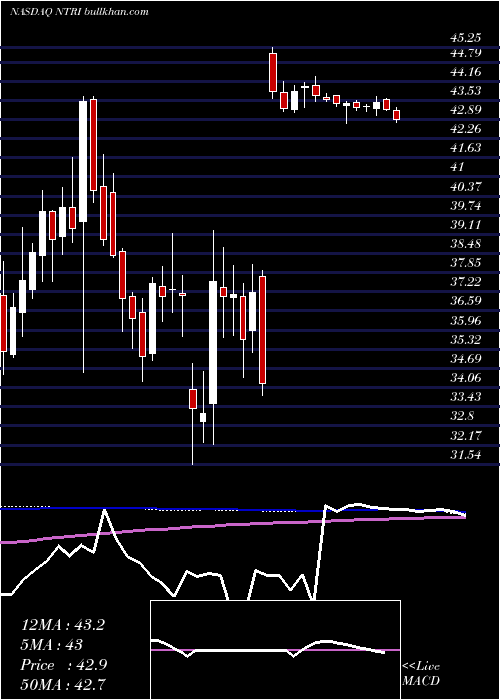Click the 31.54 price axis label

(x=466, y=455)
